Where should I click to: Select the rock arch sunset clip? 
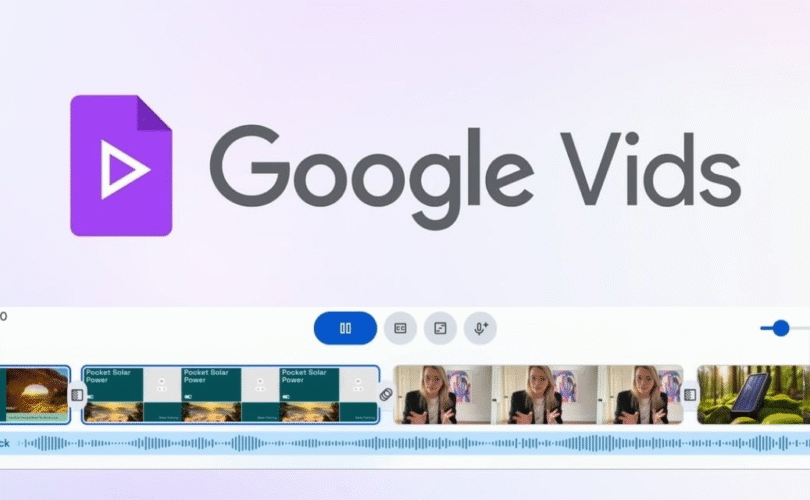click(x=34, y=394)
